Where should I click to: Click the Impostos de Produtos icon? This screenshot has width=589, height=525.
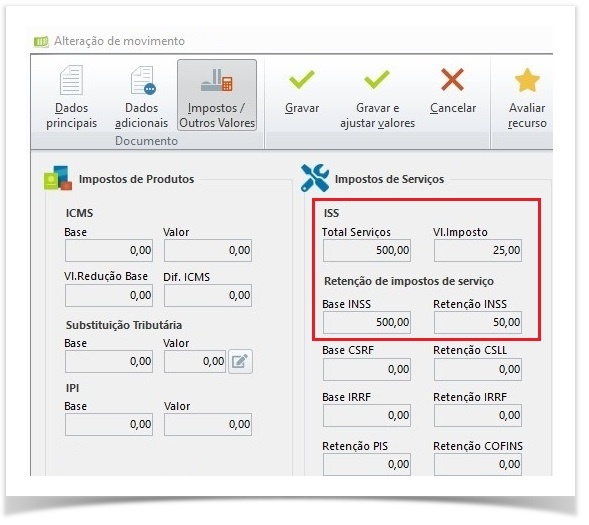click(x=58, y=178)
